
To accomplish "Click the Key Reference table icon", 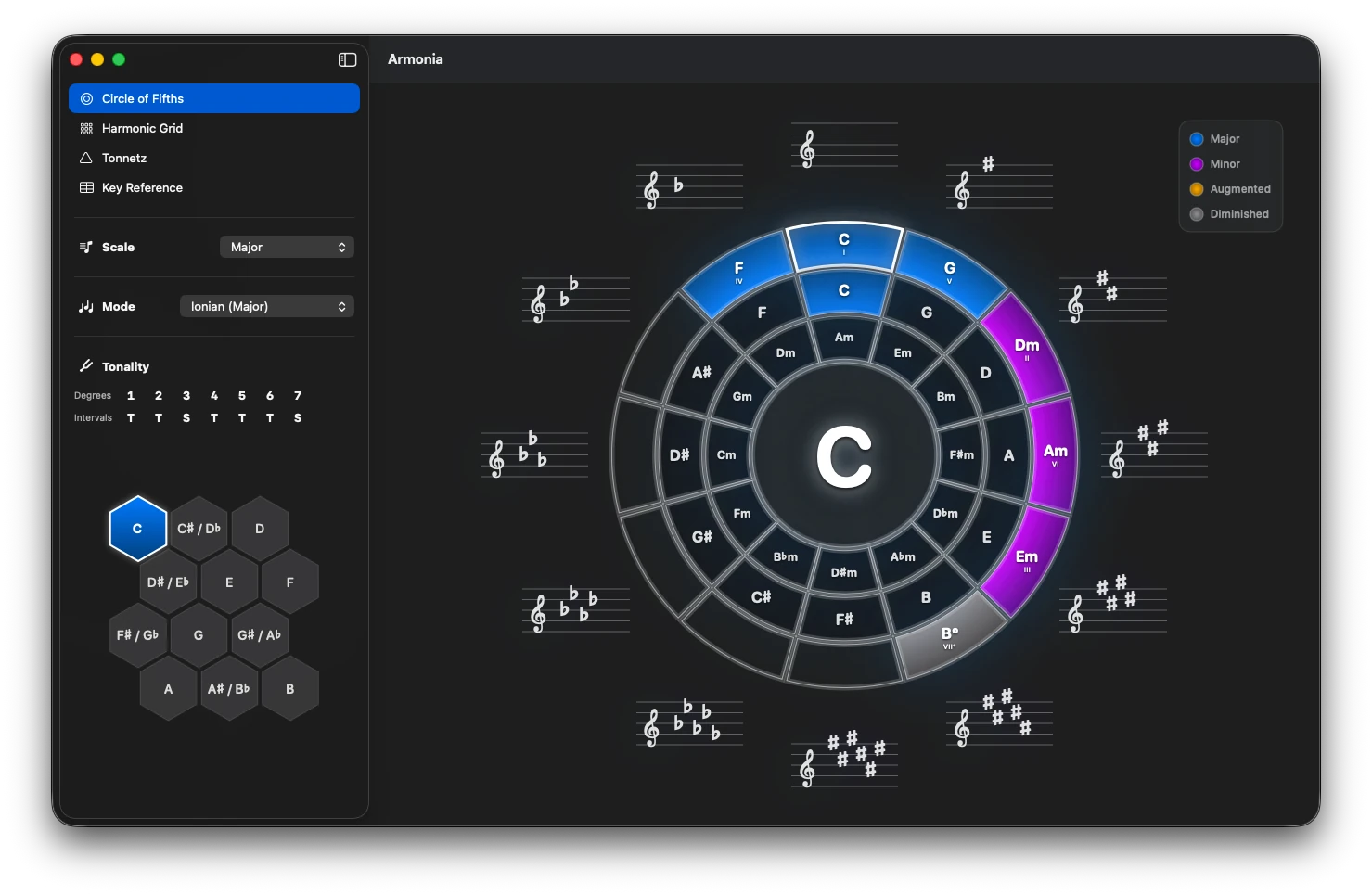I will click(86, 187).
